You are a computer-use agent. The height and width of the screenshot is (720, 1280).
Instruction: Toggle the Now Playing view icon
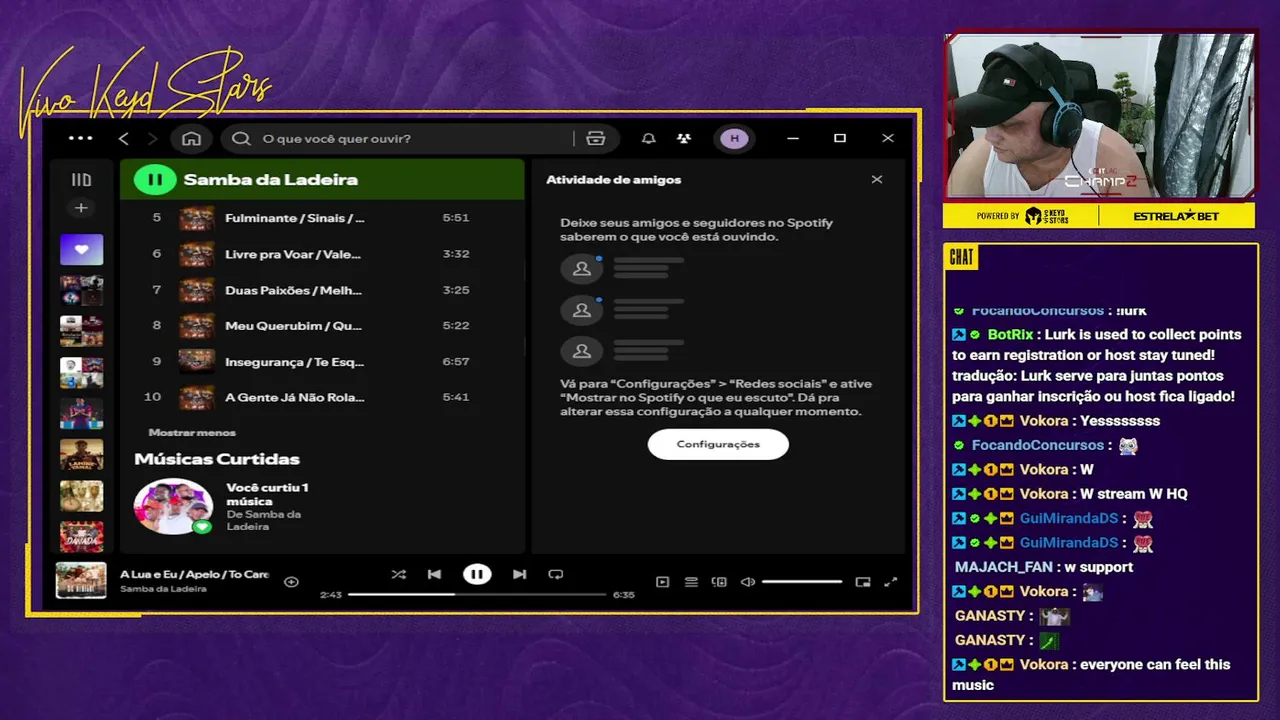(662, 582)
